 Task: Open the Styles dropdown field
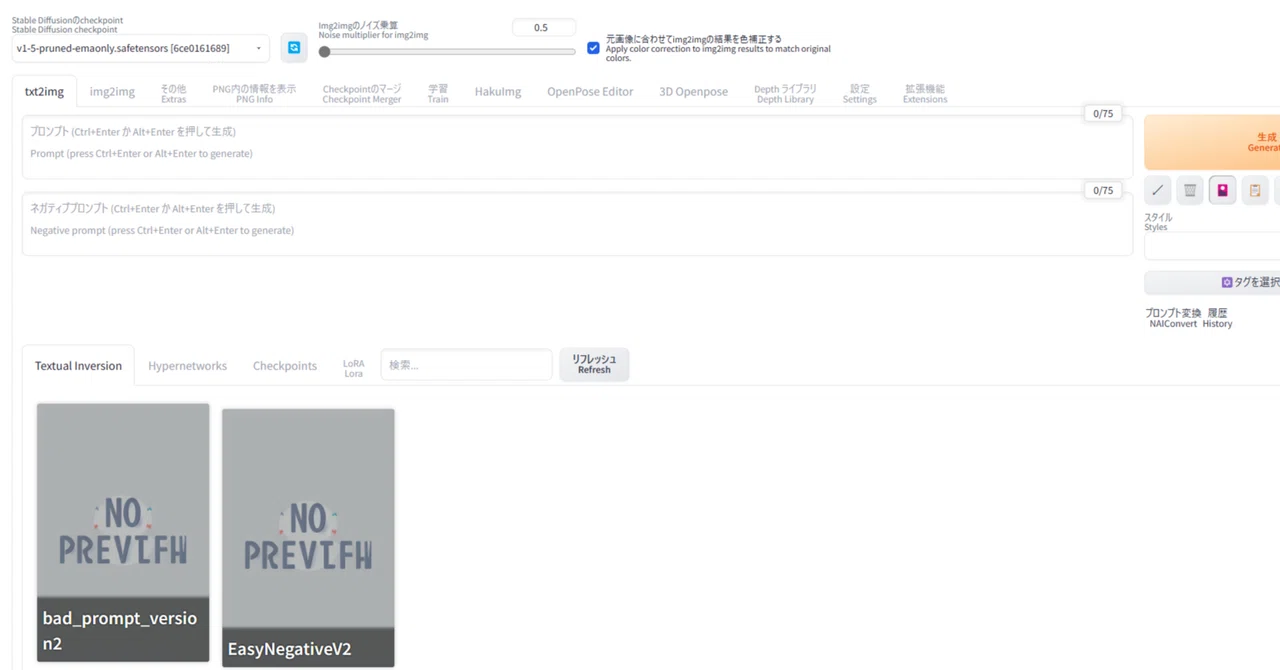tap(1212, 246)
